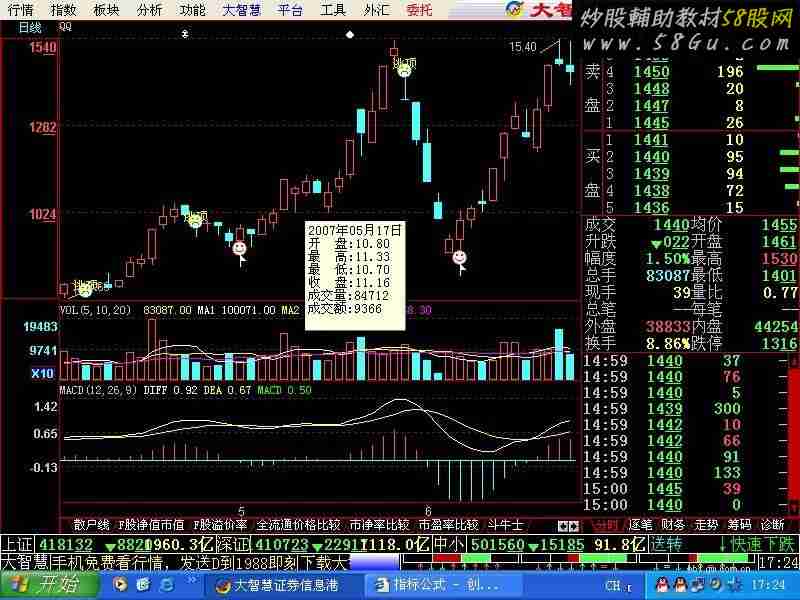Select buy level 5 price 1436
This screenshot has width=800, height=600.
point(651,208)
